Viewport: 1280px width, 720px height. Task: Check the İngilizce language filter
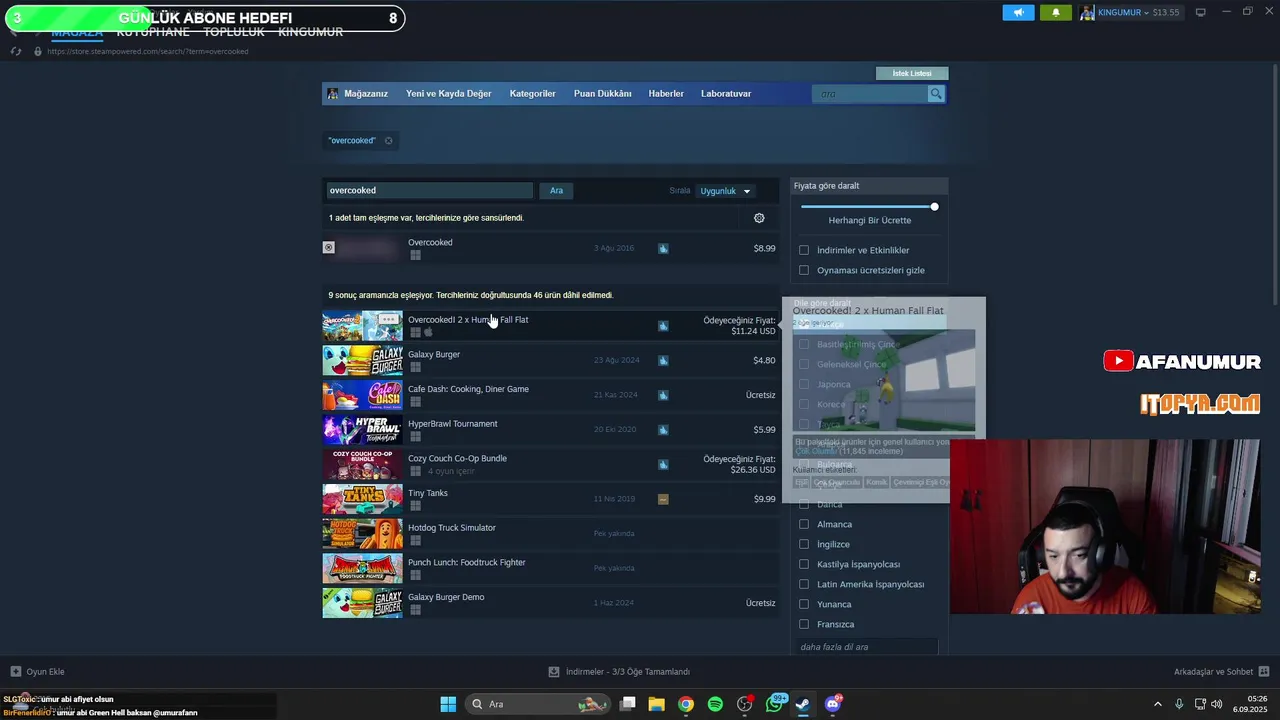(x=804, y=544)
